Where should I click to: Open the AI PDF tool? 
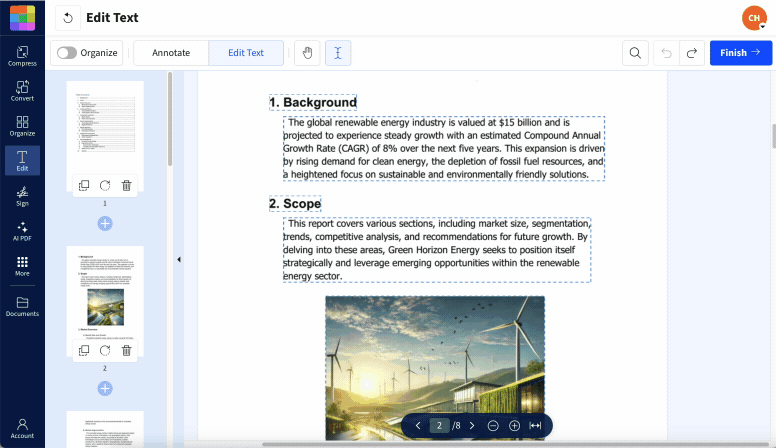(x=22, y=231)
